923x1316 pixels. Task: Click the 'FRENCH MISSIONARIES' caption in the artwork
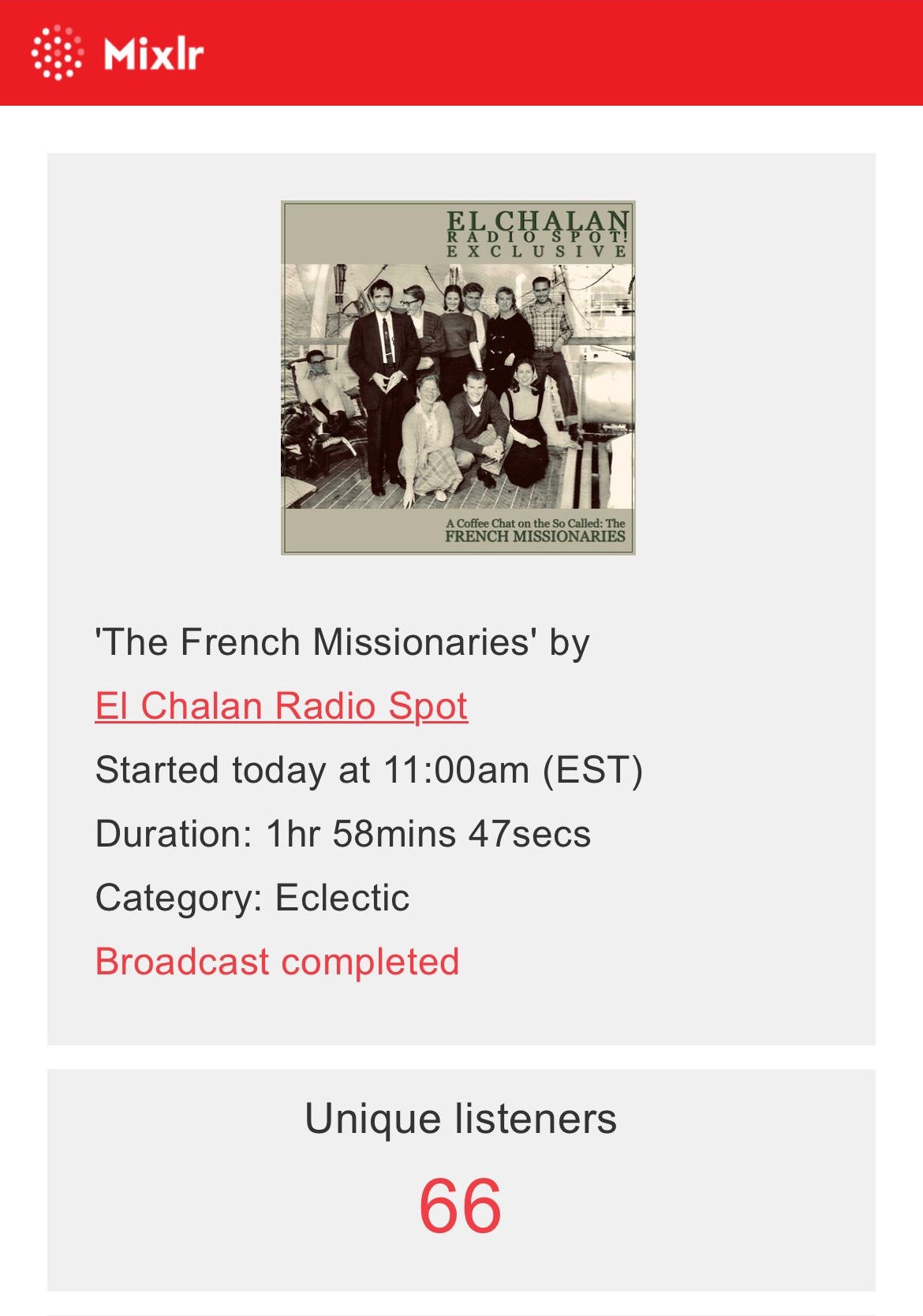(535, 536)
